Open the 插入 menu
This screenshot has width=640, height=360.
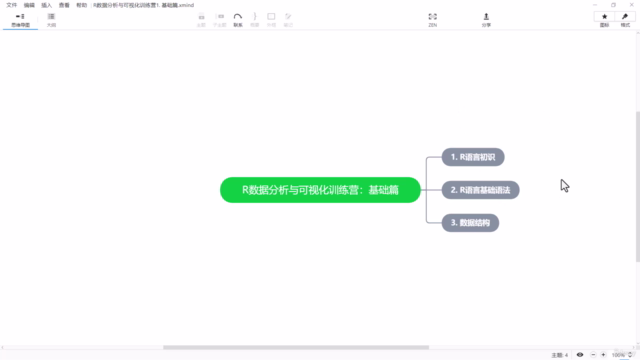[x=47, y=5]
